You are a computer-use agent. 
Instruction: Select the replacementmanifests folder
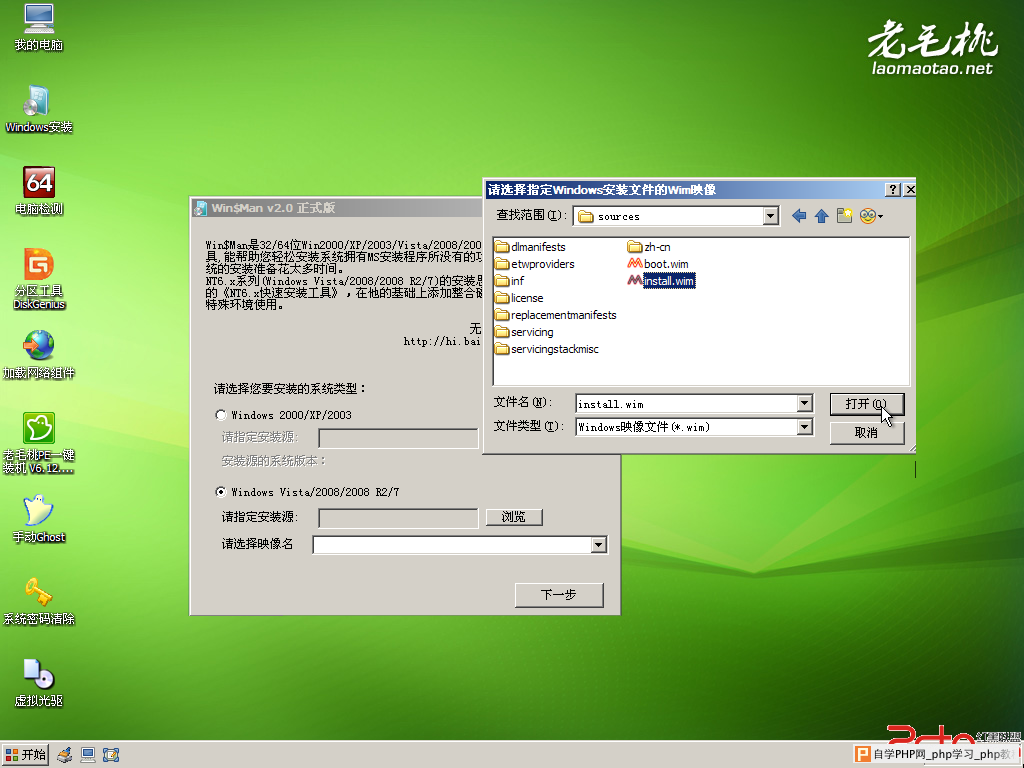pyautogui.click(x=556, y=315)
